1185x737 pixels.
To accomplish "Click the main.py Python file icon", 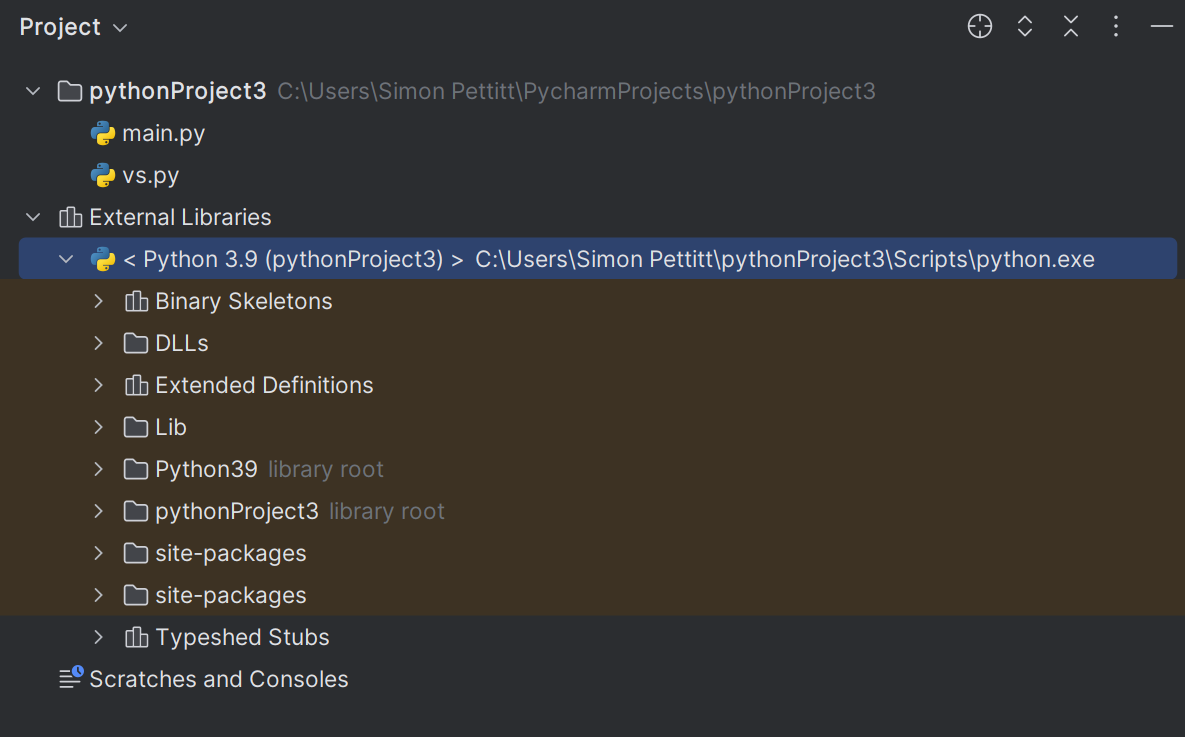I will coord(102,133).
